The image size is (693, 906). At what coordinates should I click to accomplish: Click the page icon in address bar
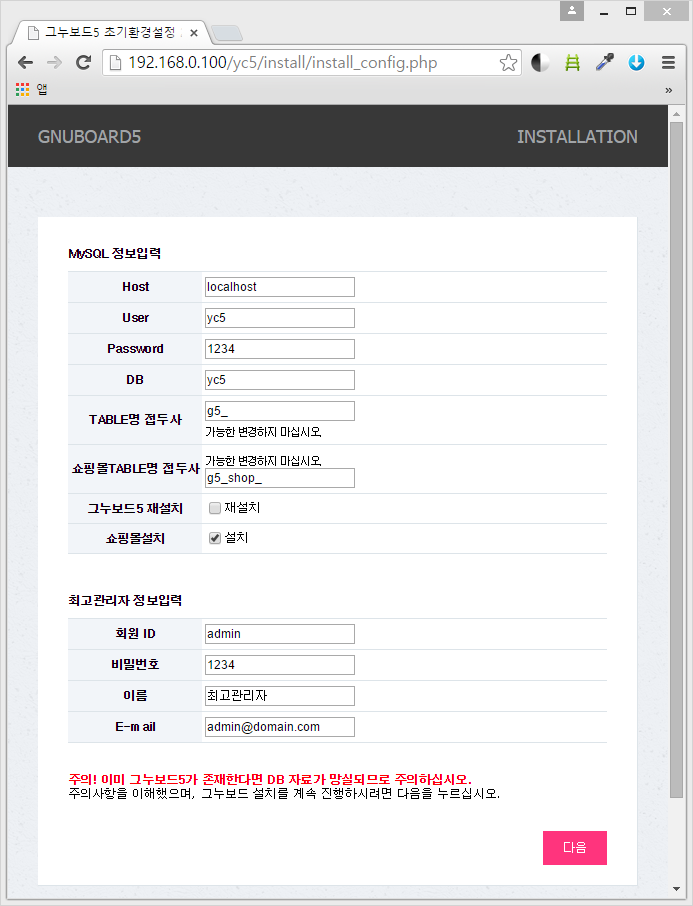pyautogui.click(x=115, y=62)
